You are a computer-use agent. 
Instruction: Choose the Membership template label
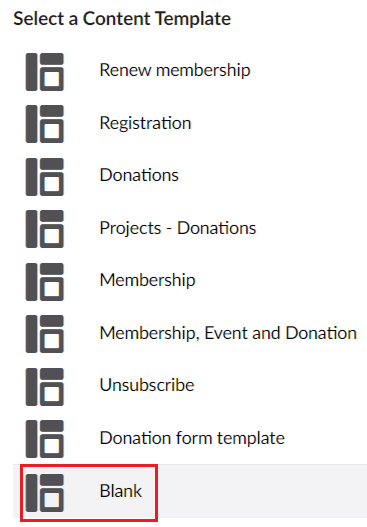pos(148,280)
